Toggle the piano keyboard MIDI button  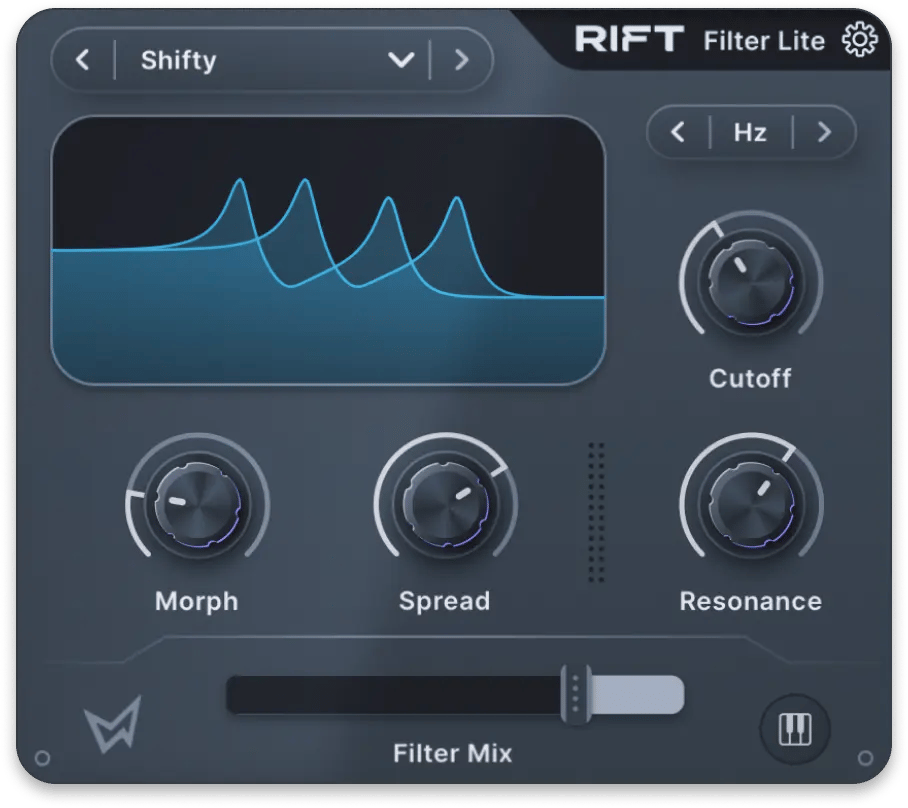click(794, 729)
